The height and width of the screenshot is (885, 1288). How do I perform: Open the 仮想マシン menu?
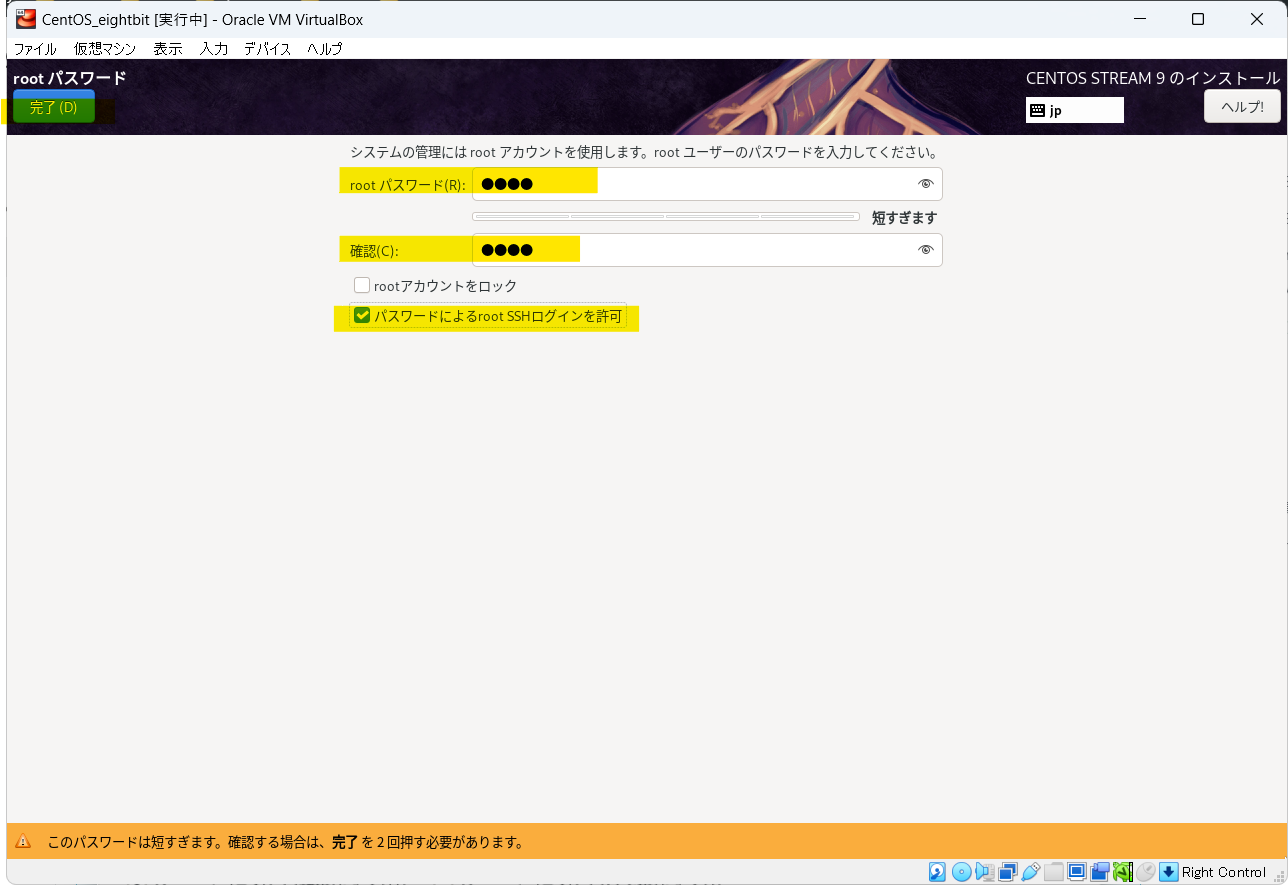(105, 48)
